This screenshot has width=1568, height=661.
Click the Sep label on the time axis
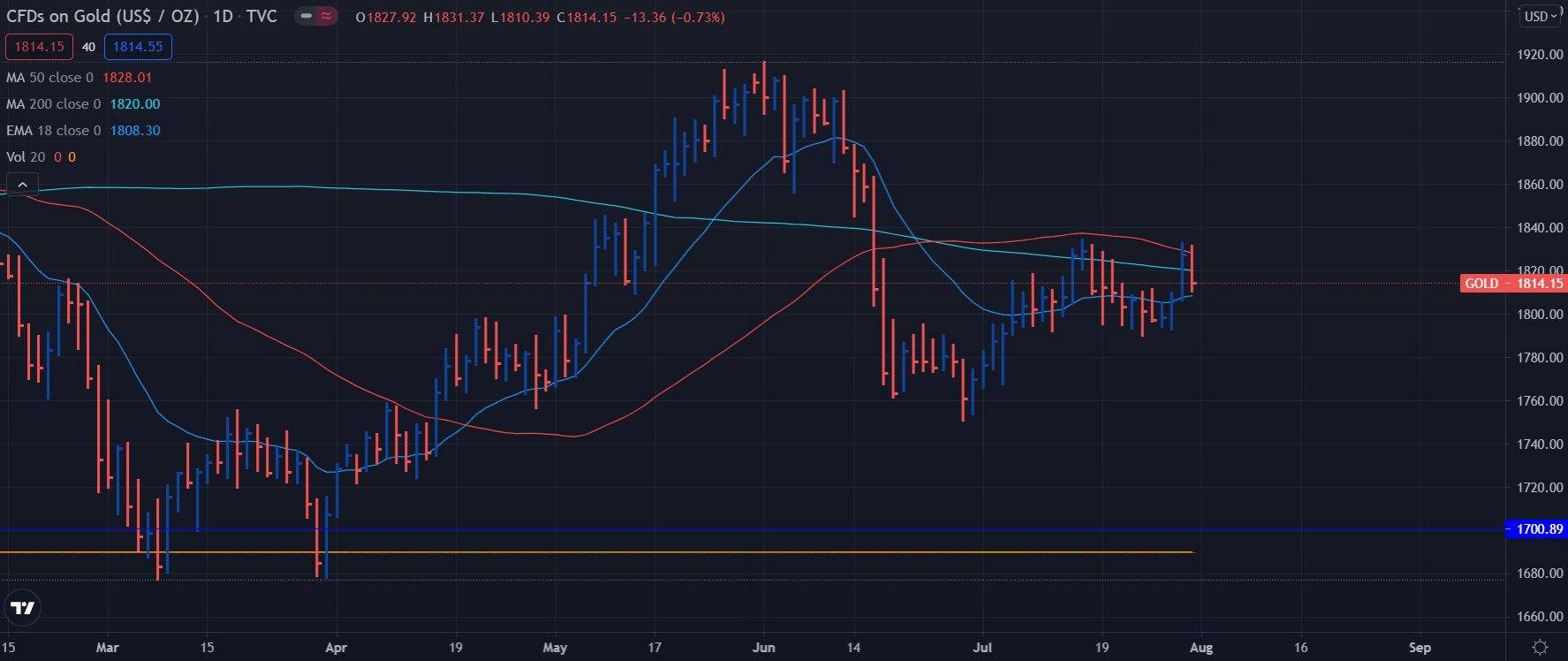pos(1420,648)
